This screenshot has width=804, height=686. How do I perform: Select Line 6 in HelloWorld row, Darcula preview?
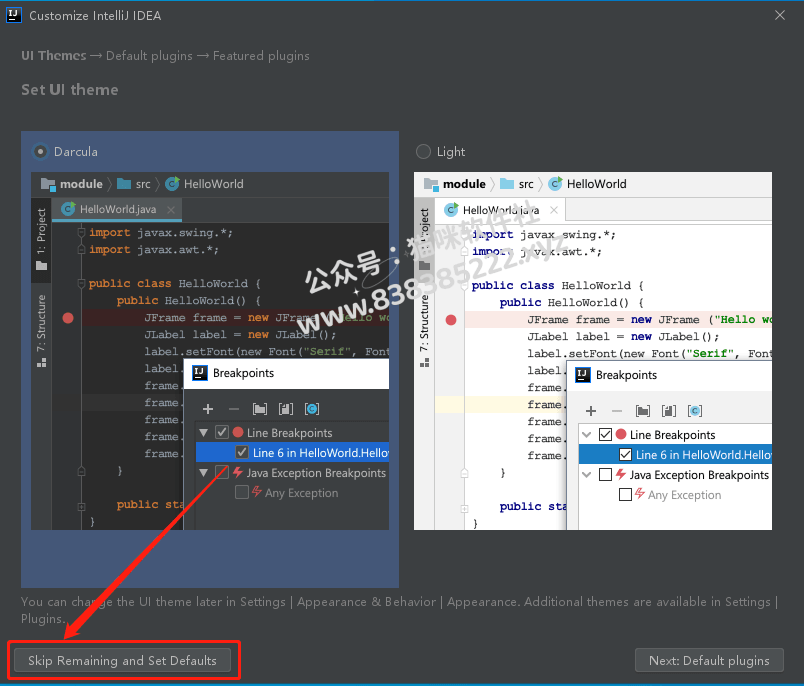pos(292,452)
